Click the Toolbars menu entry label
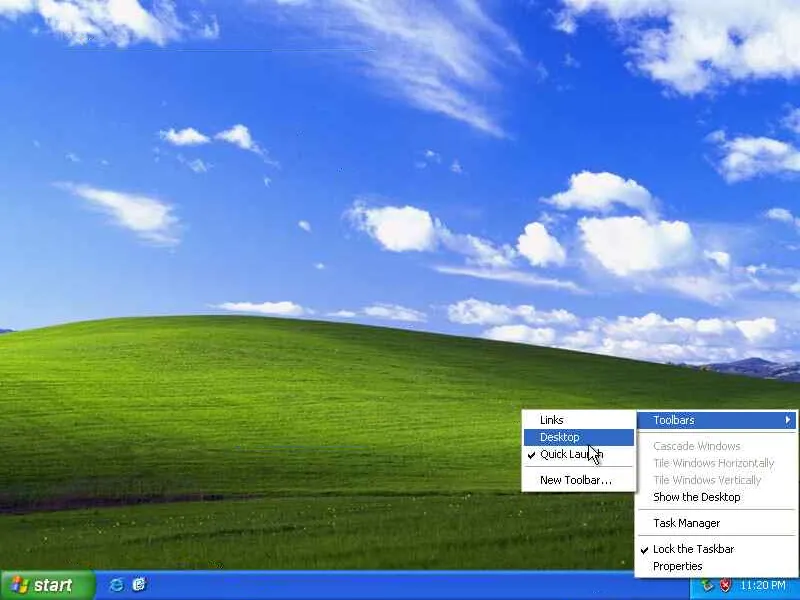Image resolution: width=800 pixels, height=600 pixels. coord(673,420)
